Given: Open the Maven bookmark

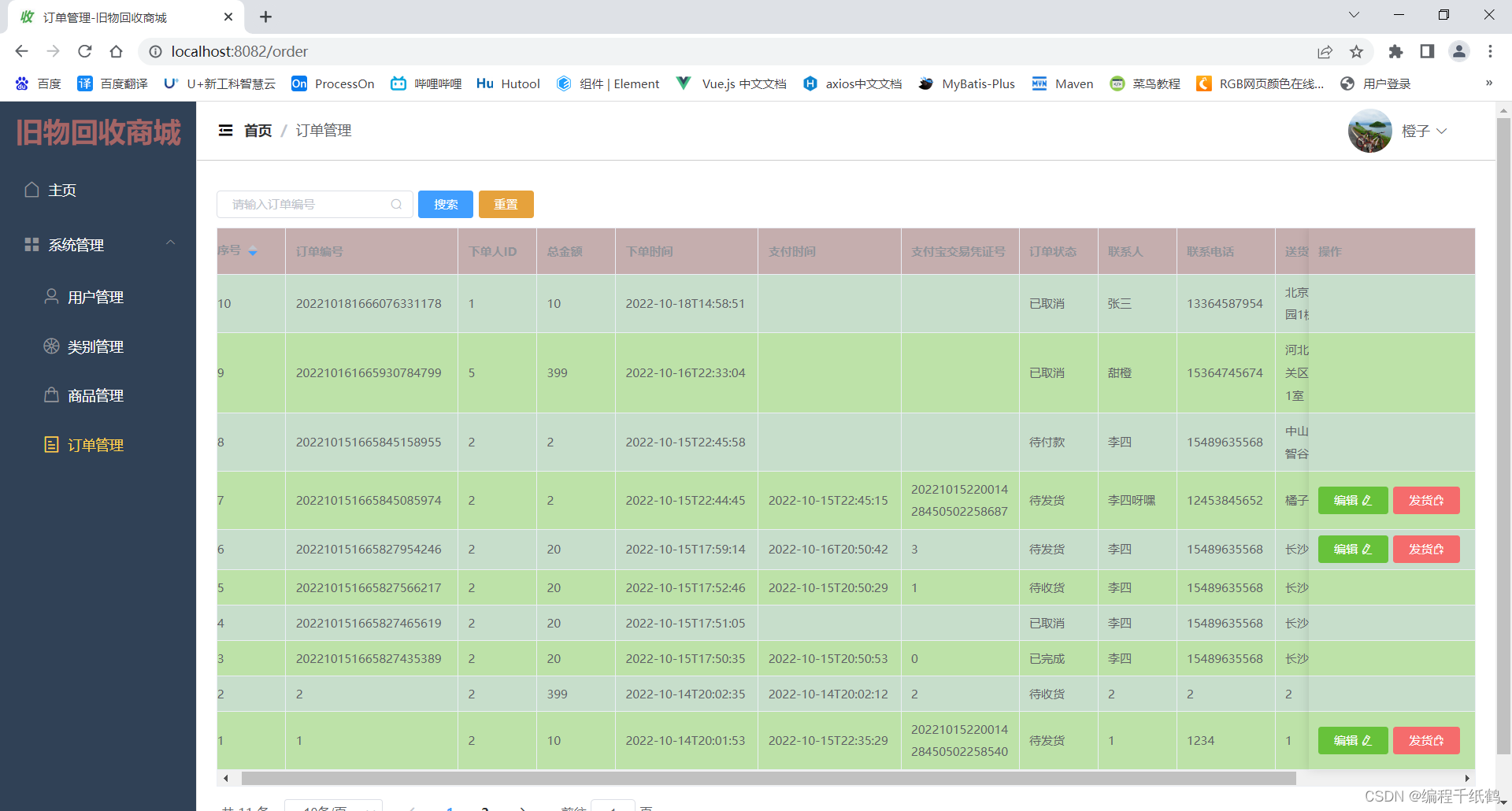Looking at the screenshot, I should click(1062, 83).
